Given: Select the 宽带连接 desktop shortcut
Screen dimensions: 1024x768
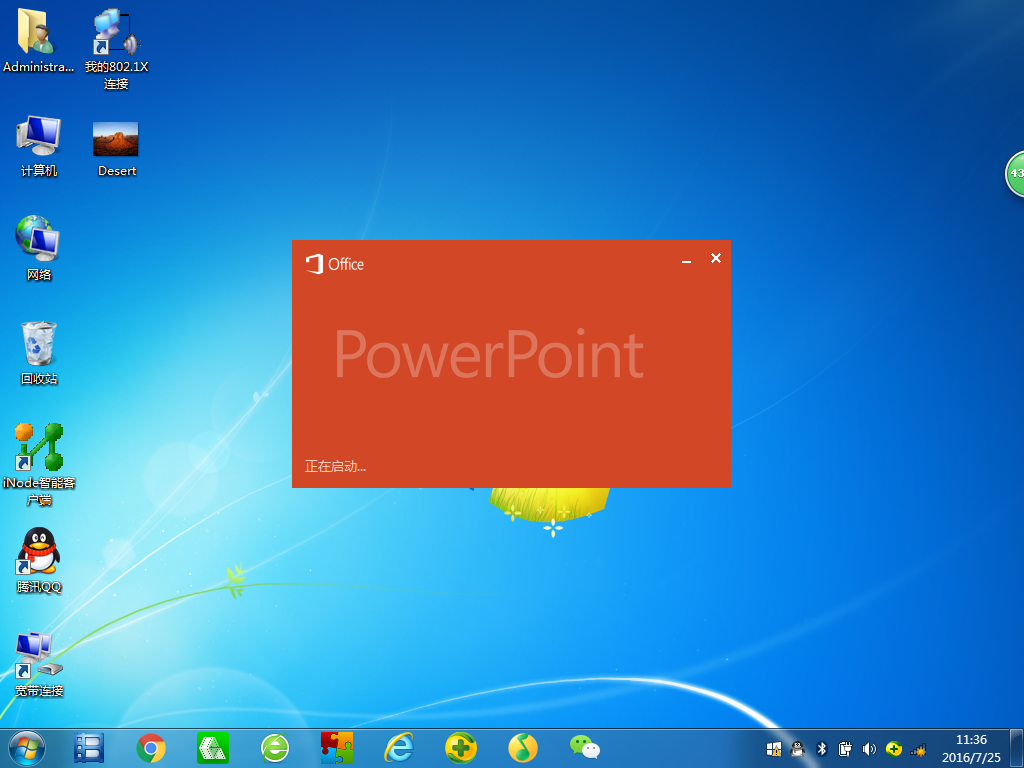Looking at the screenshot, I should 39,664.
